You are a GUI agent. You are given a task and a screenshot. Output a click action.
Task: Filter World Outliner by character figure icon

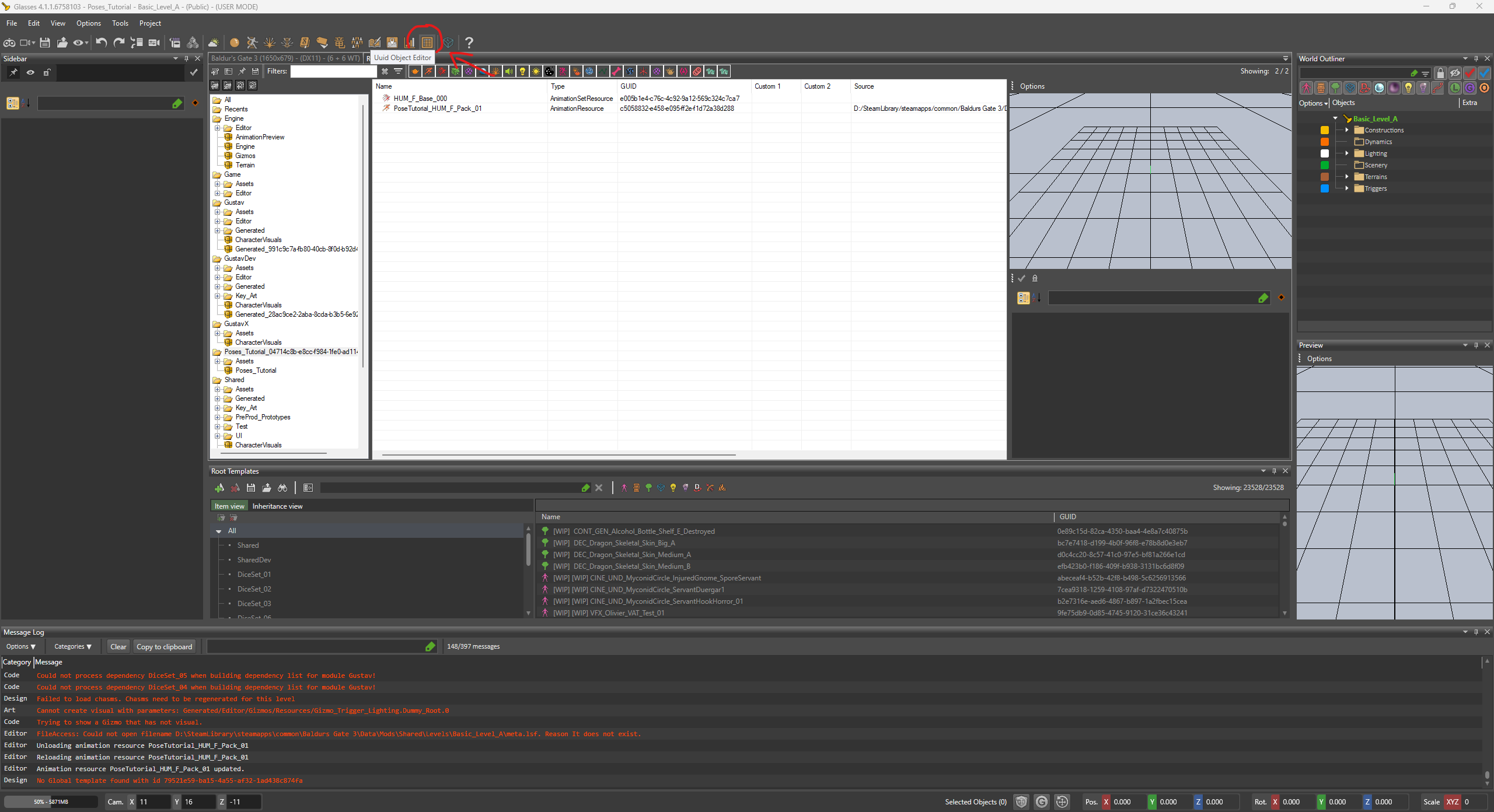pos(1306,88)
